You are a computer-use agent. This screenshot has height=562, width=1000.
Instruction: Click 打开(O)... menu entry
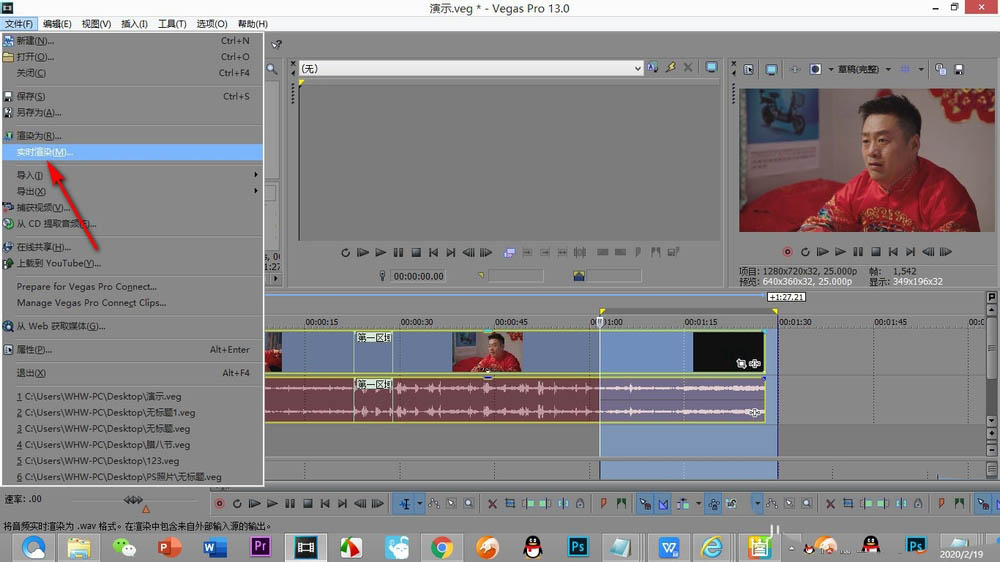pos(132,56)
